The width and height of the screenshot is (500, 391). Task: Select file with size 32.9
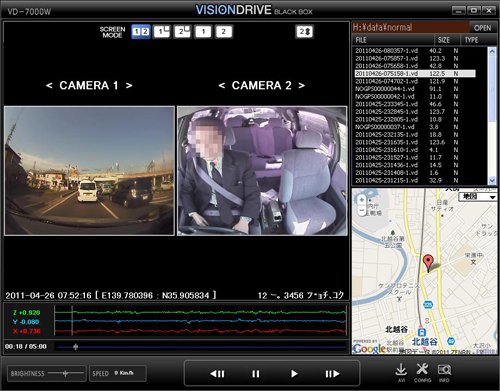coord(415,180)
